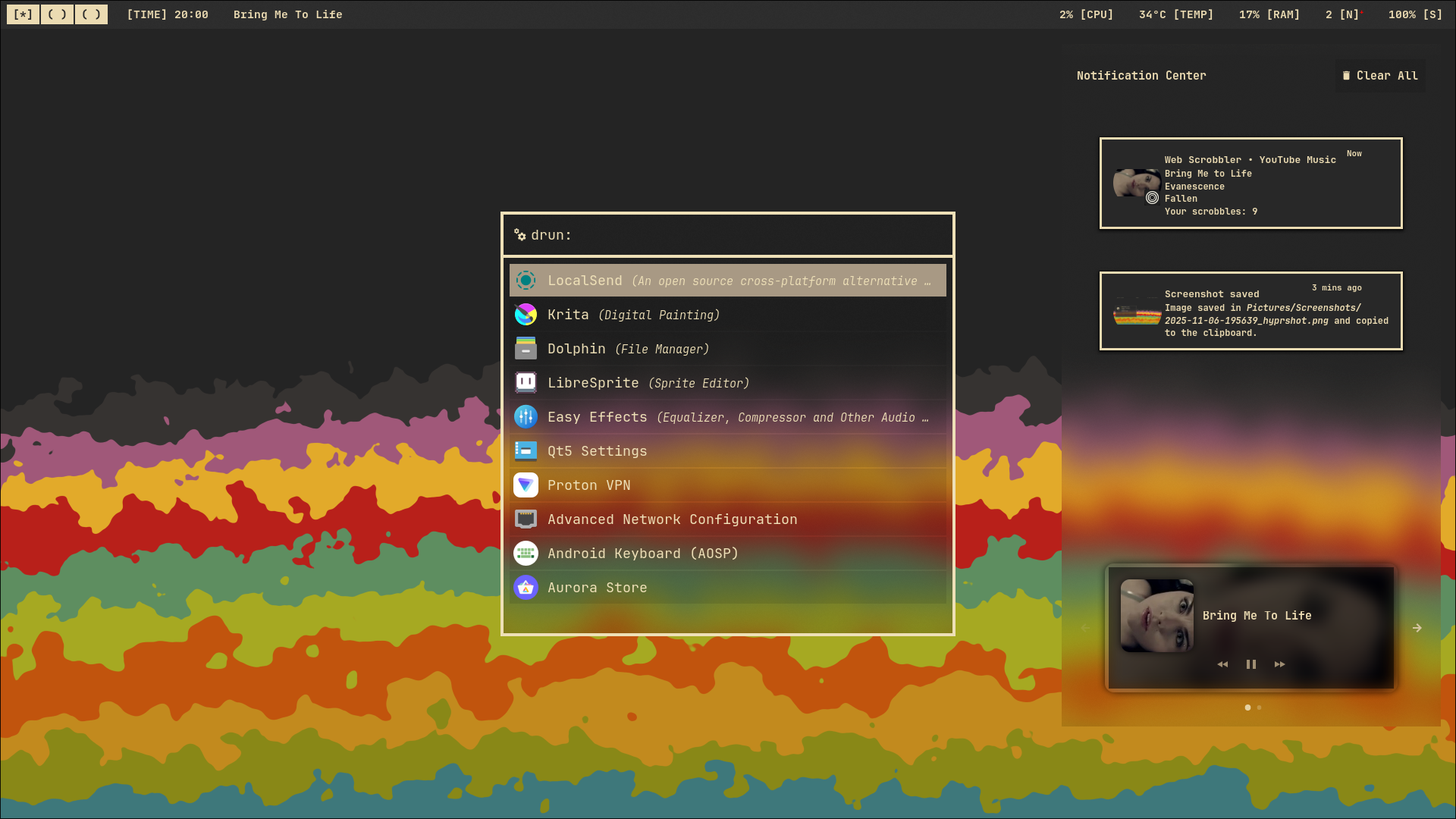Open Qt5 Settings icon
This screenshot has width=1456, height=819.
(x=526, y=451)
